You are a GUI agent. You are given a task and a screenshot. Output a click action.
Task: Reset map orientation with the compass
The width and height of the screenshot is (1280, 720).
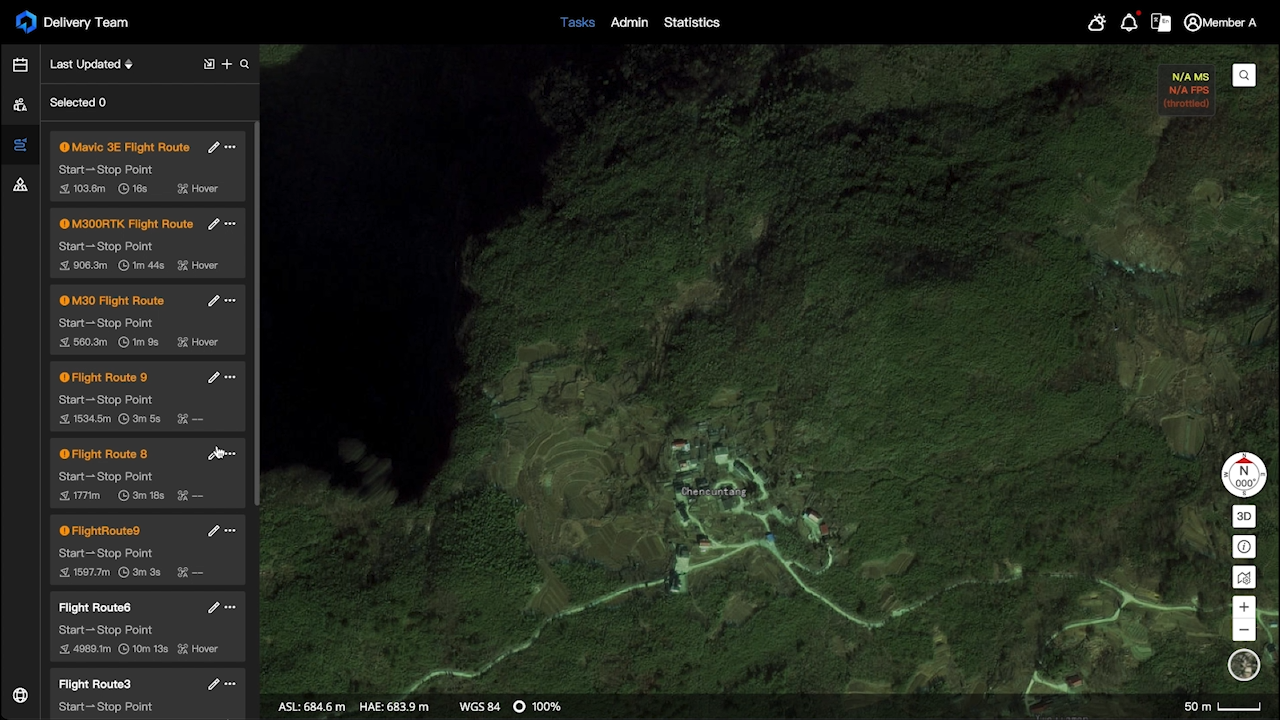[x=1244, y=476]
